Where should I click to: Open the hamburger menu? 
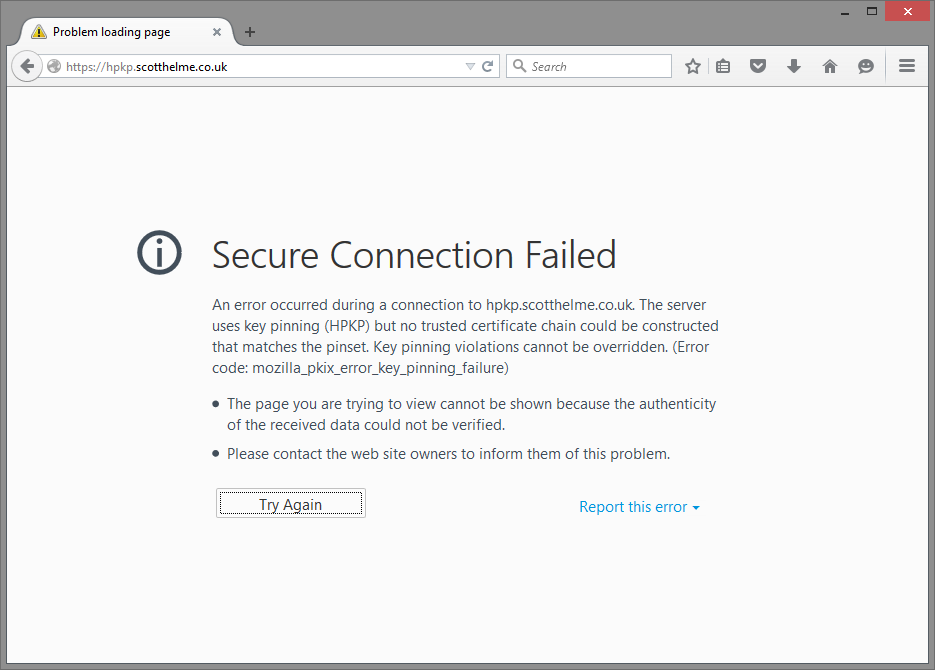point(906,66)
